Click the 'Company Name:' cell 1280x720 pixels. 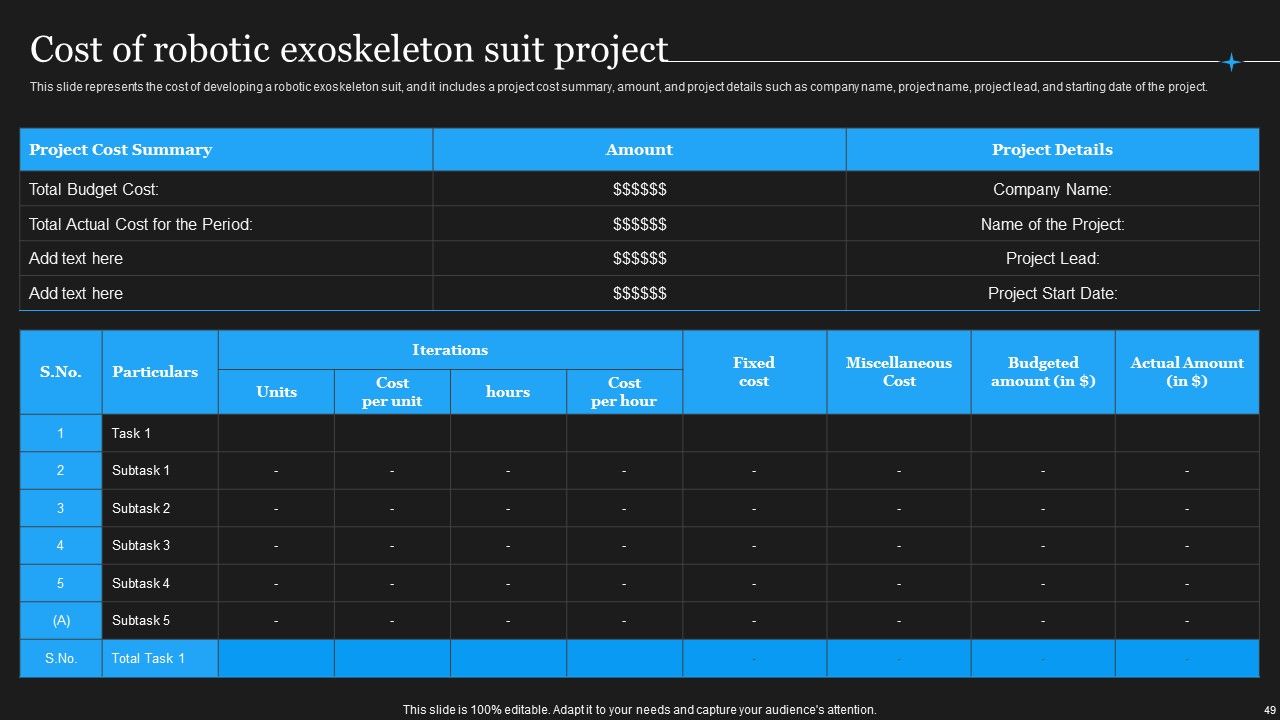[x=1052, y=189]
